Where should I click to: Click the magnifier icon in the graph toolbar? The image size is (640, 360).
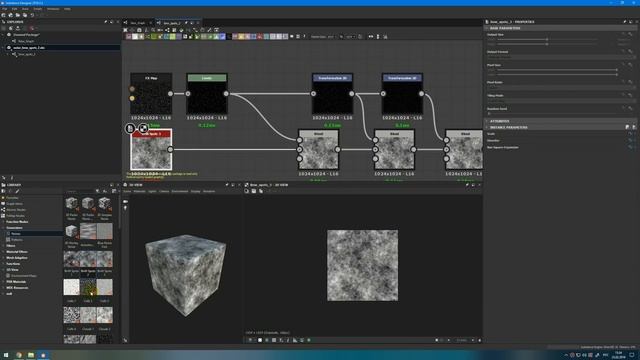(153, 30)
